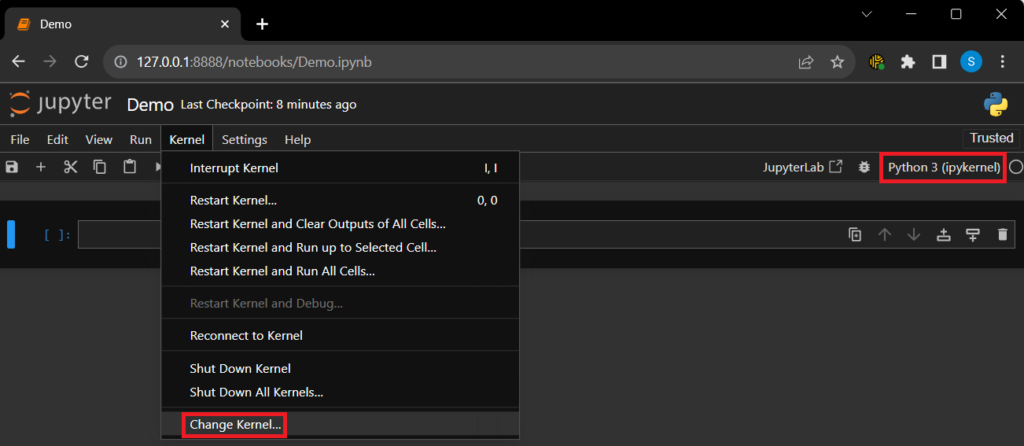Screen dimensions: 1024x446
Task: Click the copy cell toolbar icon
Action: tap(100, 167)
